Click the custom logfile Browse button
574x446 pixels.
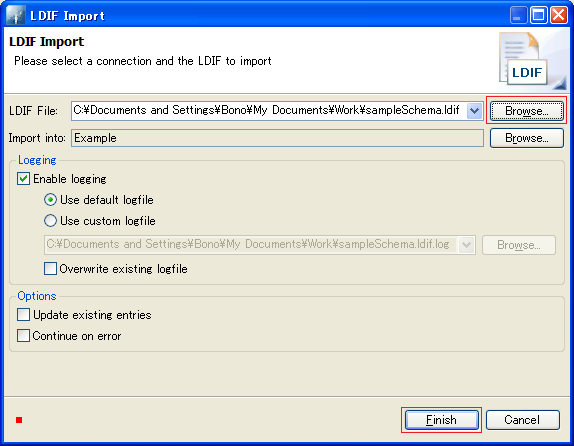pyautogui.click(x=519, y=245)
